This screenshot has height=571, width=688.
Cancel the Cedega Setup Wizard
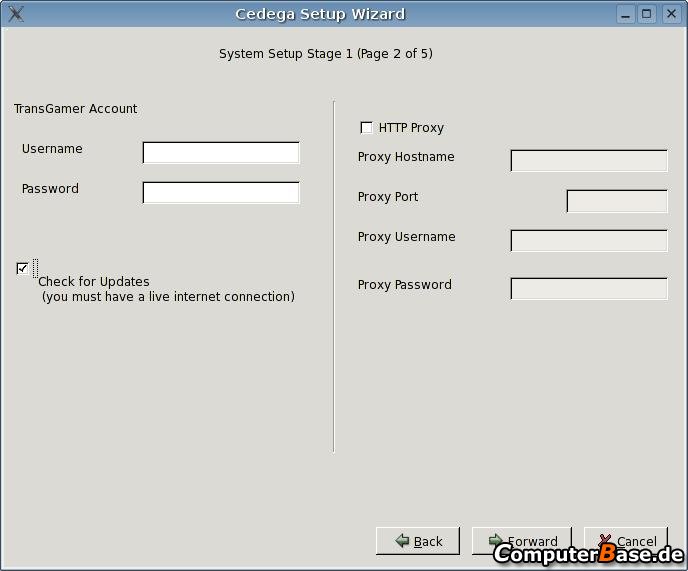[x=626, y=541]
